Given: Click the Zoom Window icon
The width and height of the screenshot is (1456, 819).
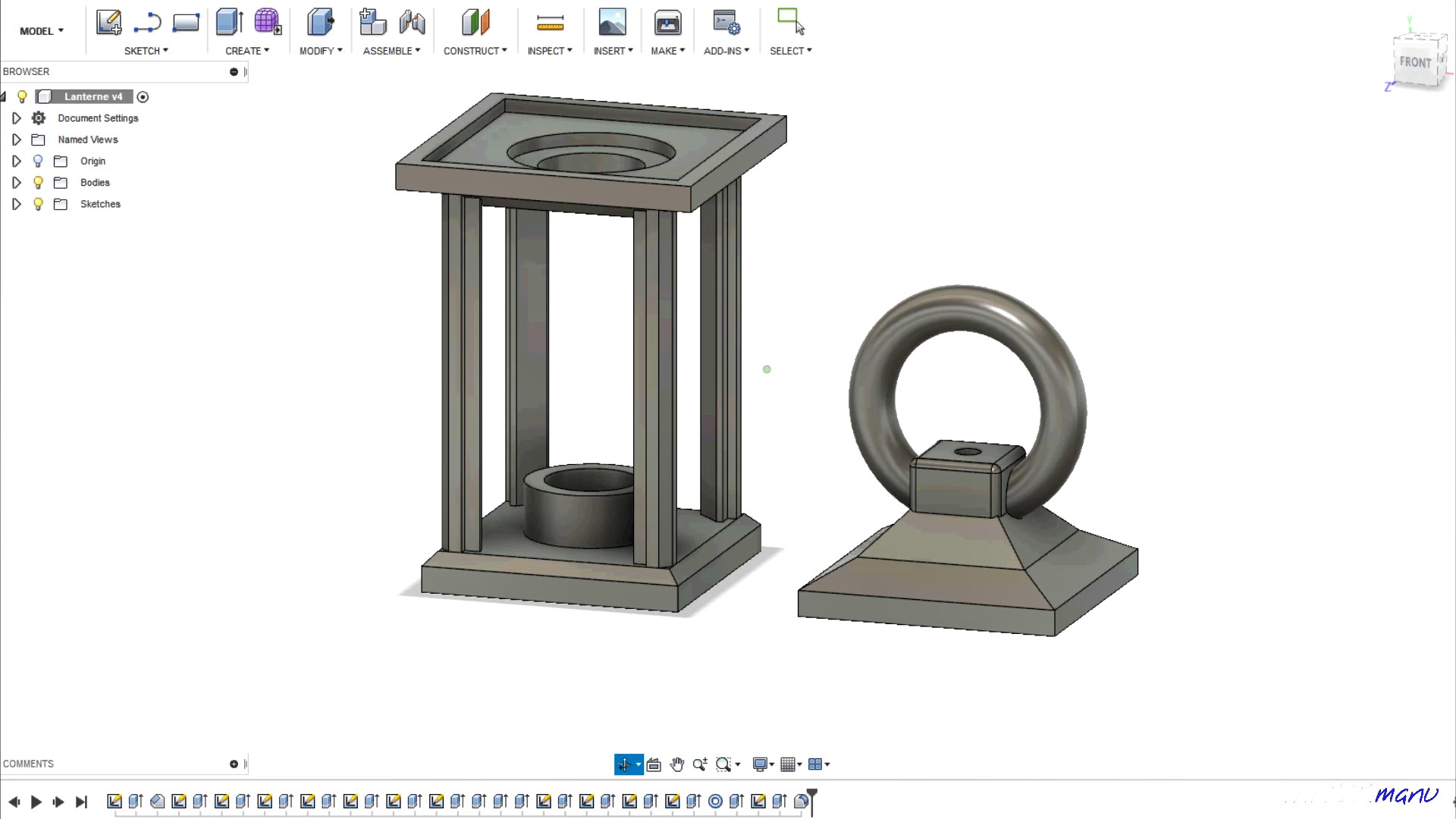Looking at the screenshot, I should [723, 764].
